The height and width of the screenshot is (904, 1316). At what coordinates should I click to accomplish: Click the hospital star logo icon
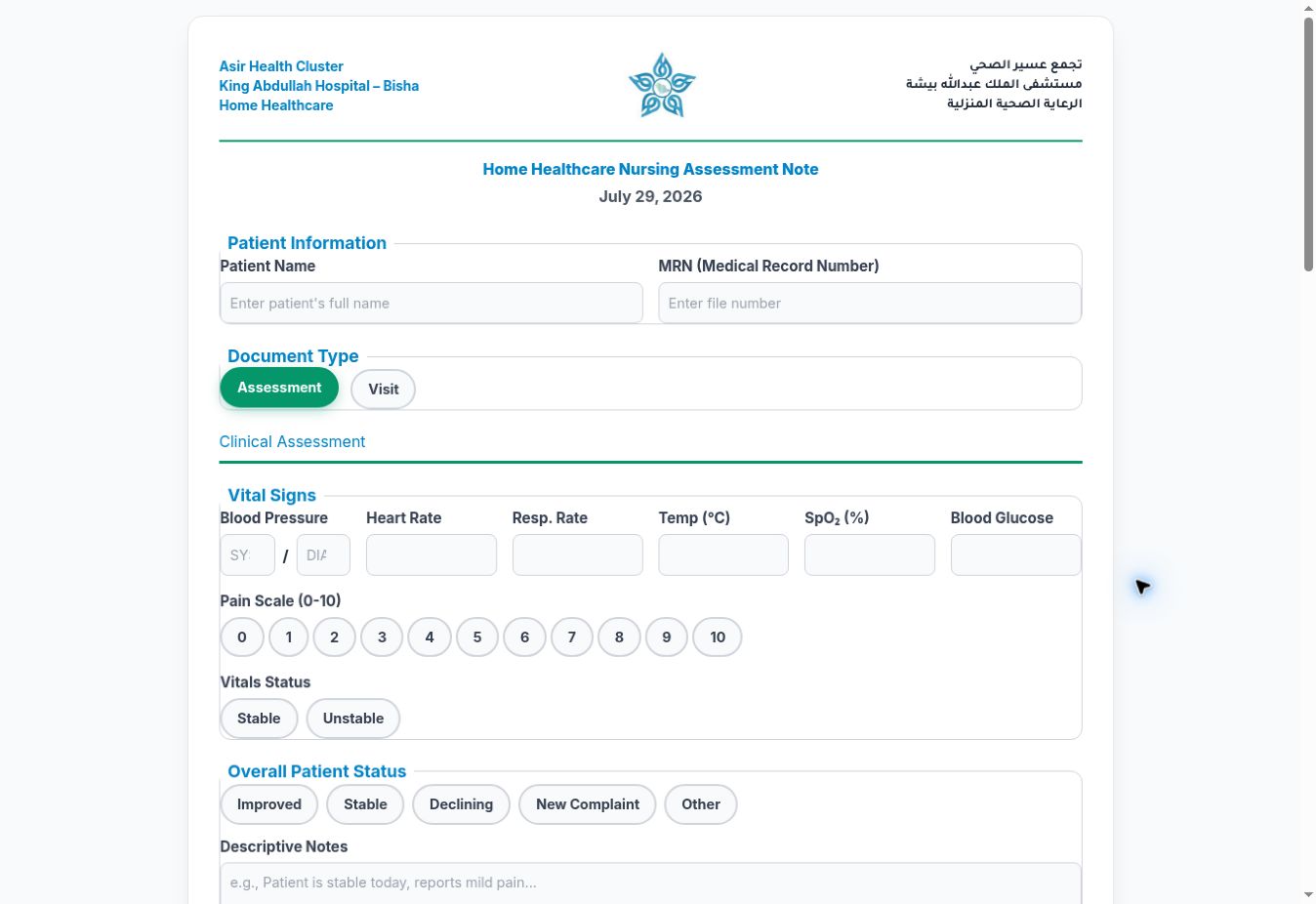point(662,85)
